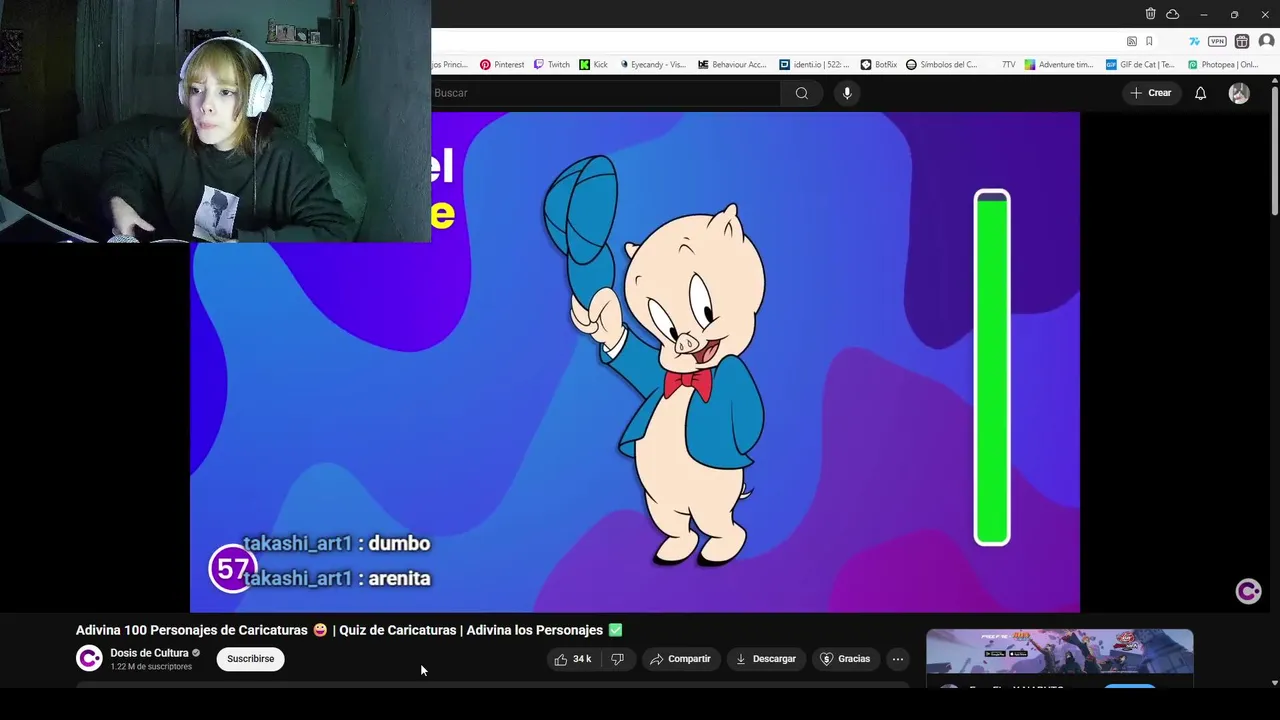1280x720 pixels.
Task: Open the Símbolos del C bookmark
Action: [x=942, y=65]
